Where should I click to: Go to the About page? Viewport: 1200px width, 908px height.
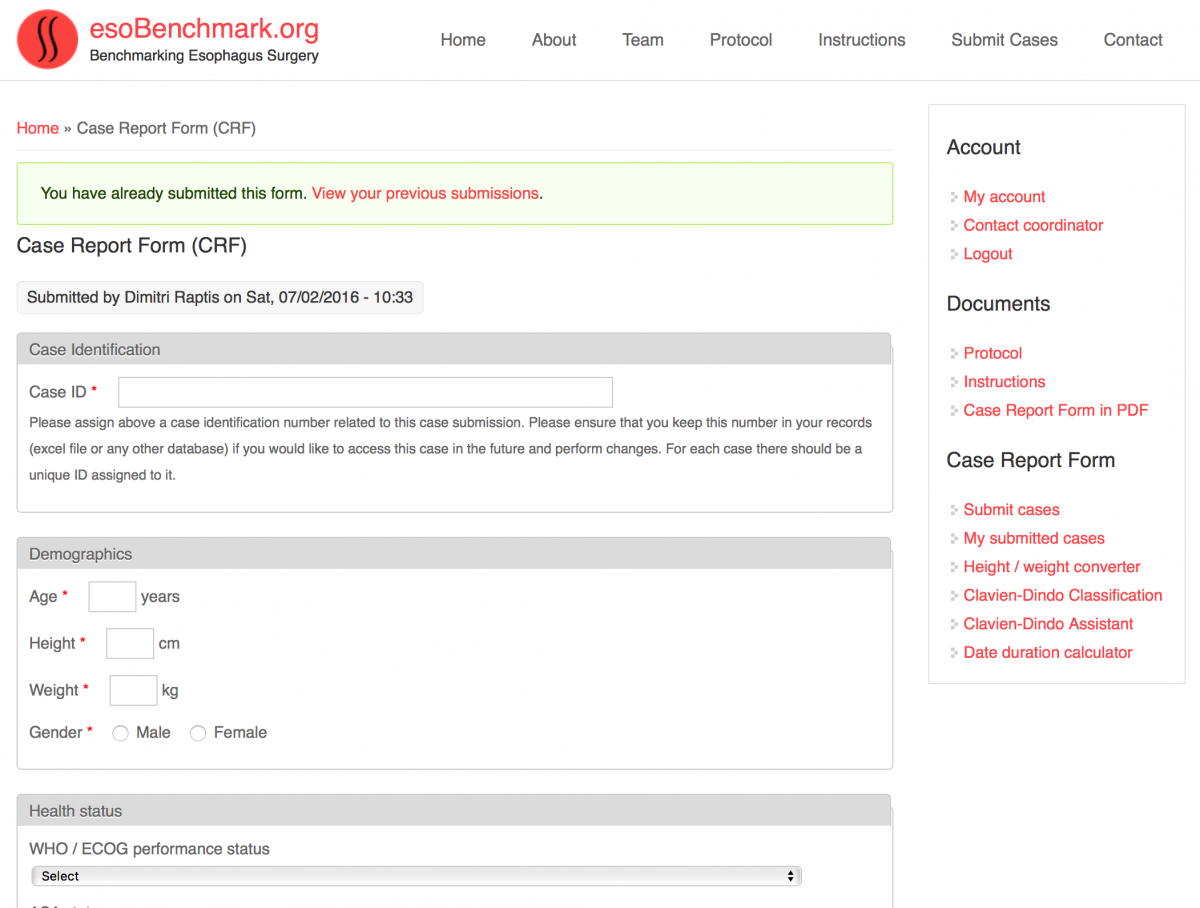554,40
